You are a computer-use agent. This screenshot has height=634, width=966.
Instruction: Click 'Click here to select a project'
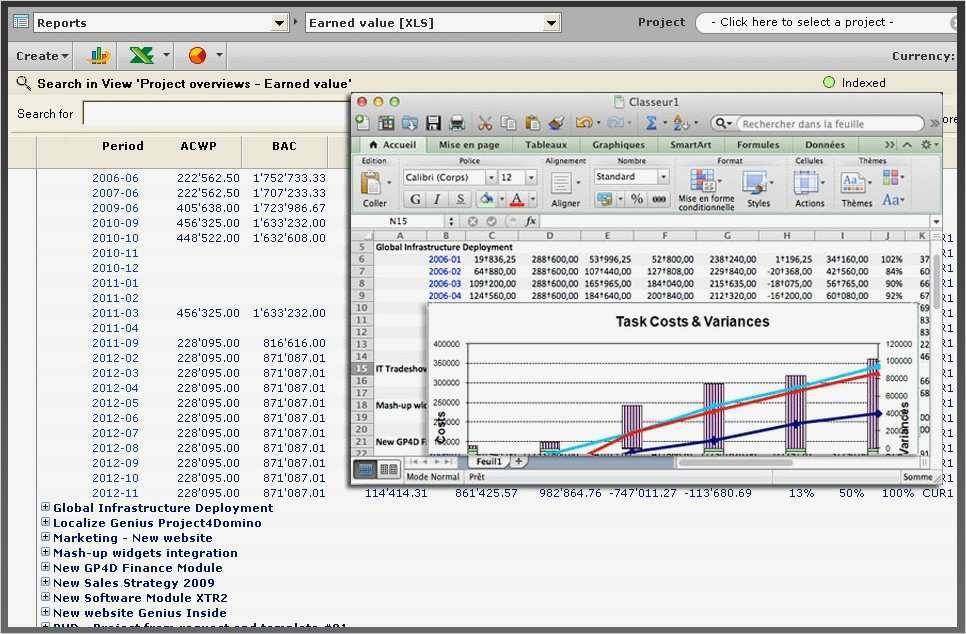click(x=802, y=22)
